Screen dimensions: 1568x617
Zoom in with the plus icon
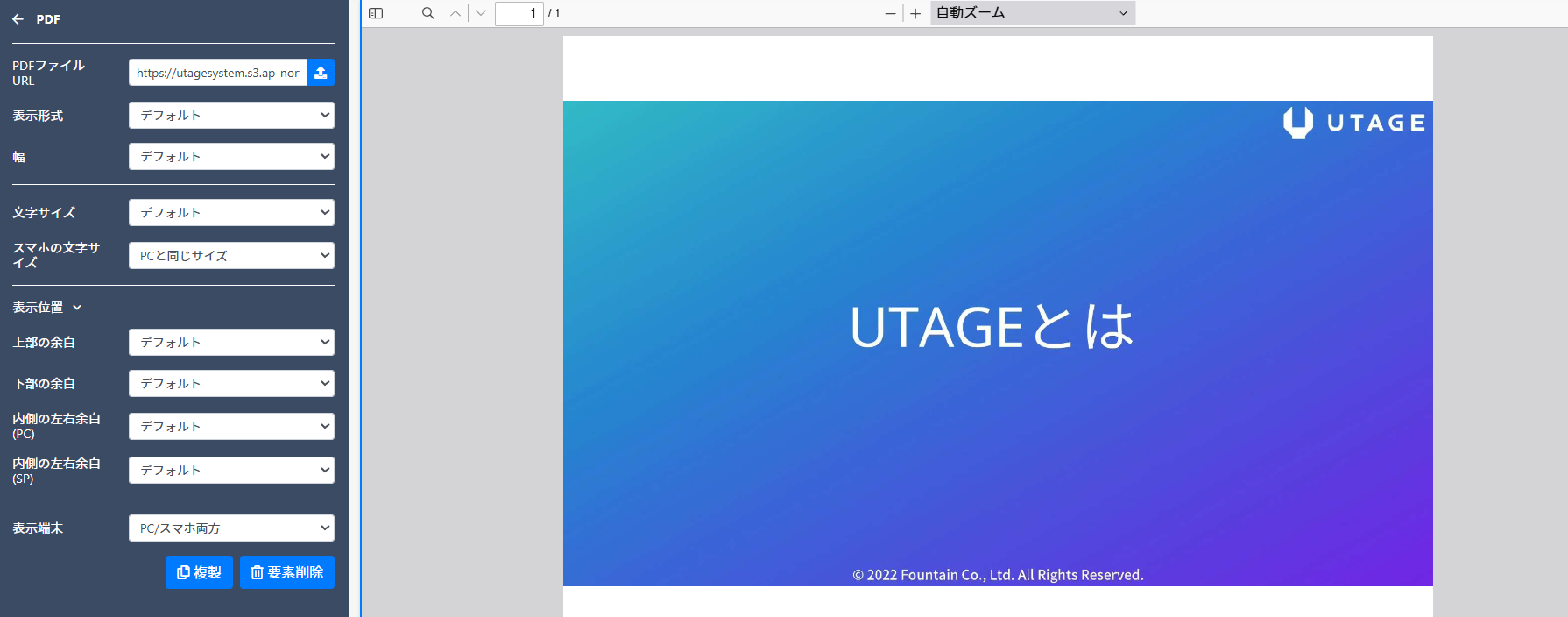tap(915, 13)
